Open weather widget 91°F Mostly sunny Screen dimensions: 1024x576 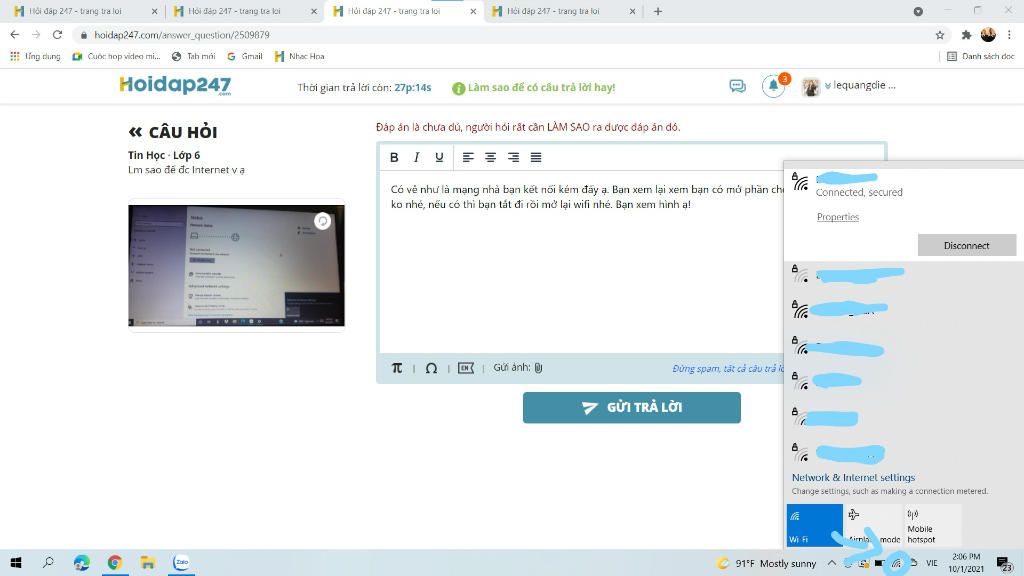click(766, 563)
